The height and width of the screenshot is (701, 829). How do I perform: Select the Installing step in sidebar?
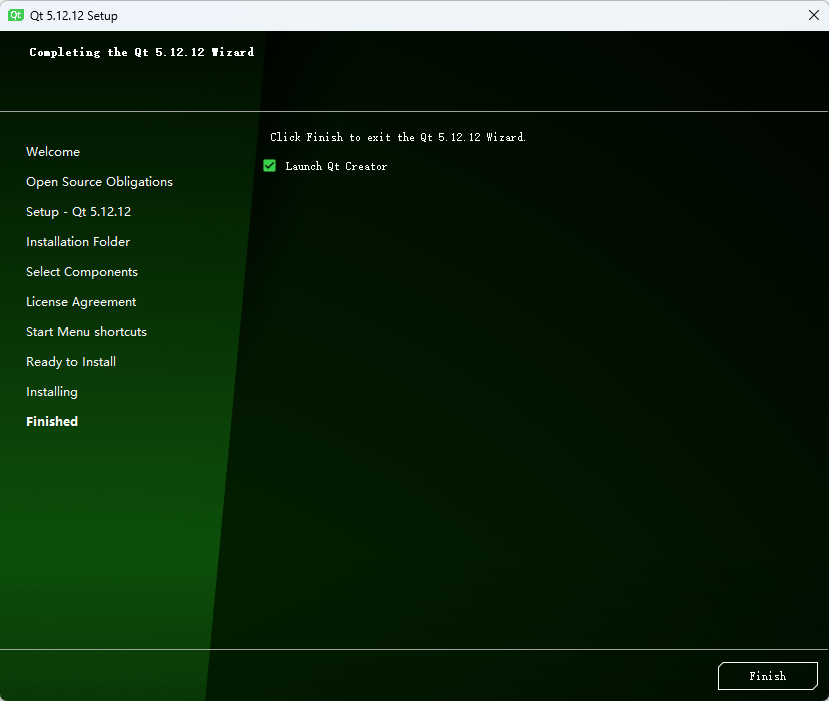point(52,392)
